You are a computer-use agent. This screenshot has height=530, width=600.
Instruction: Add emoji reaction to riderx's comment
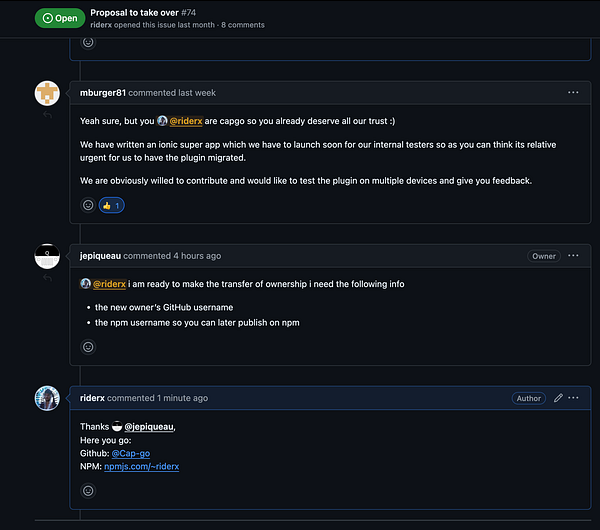click(x=88, y=491)
